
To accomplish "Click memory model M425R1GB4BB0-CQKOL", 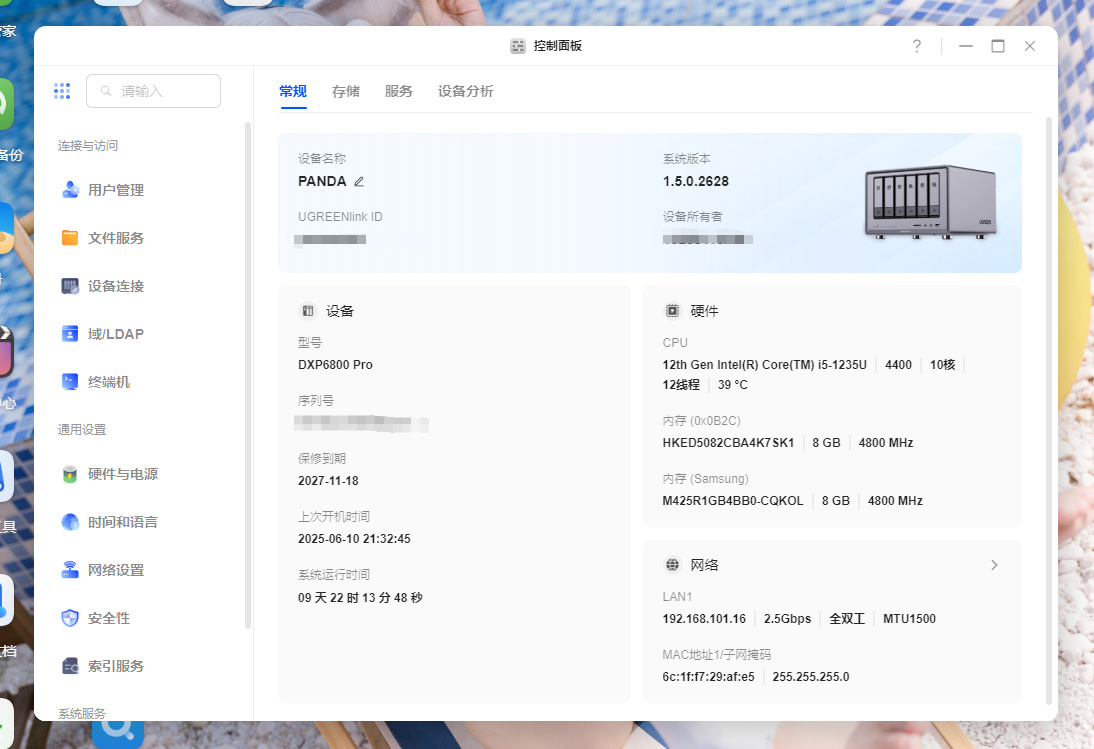I will [x=733, y=501].
